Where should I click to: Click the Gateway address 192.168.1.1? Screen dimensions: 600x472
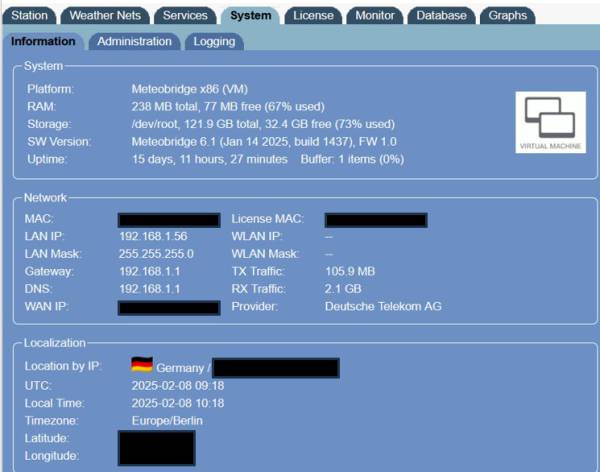tap(147, 271)
